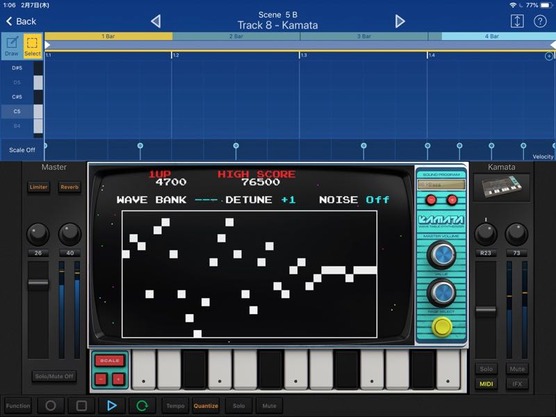The width and height of the screenshot is (556, 417).
Task: Play the first black key on Kamata keyboard
Action: pos(194,369)
